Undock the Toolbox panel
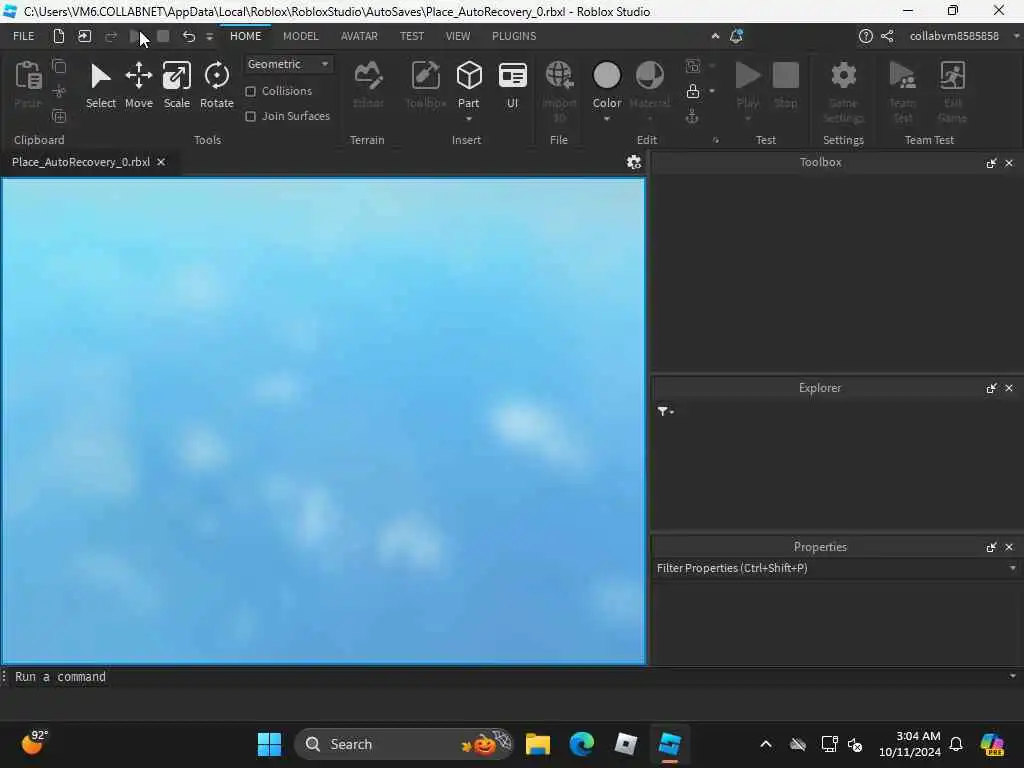The width and height of the screenshot is (1024, 768). (991, 163)
